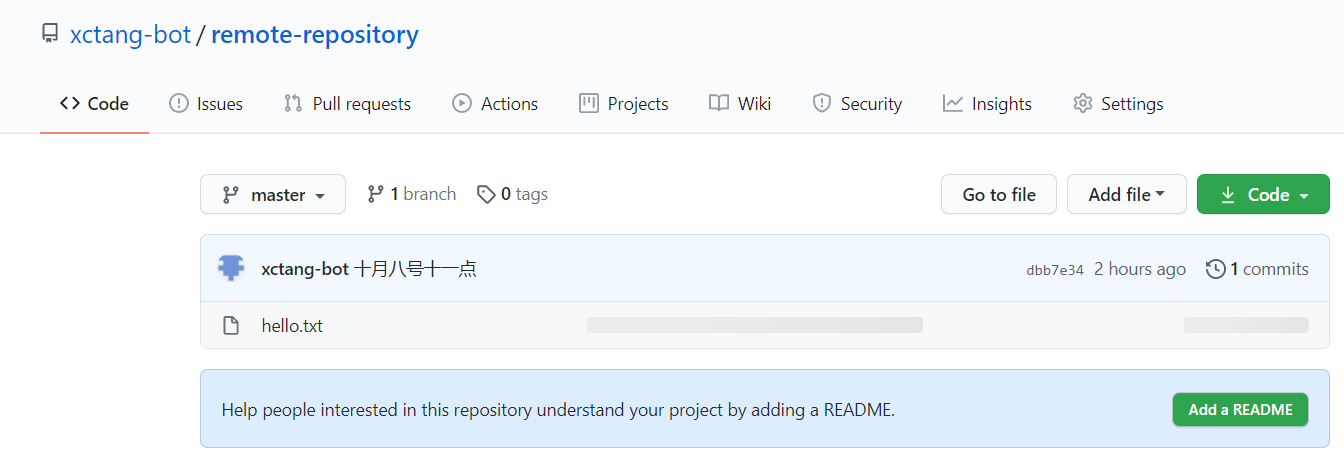Click the repository book icon beside xctang-bot

50,35
